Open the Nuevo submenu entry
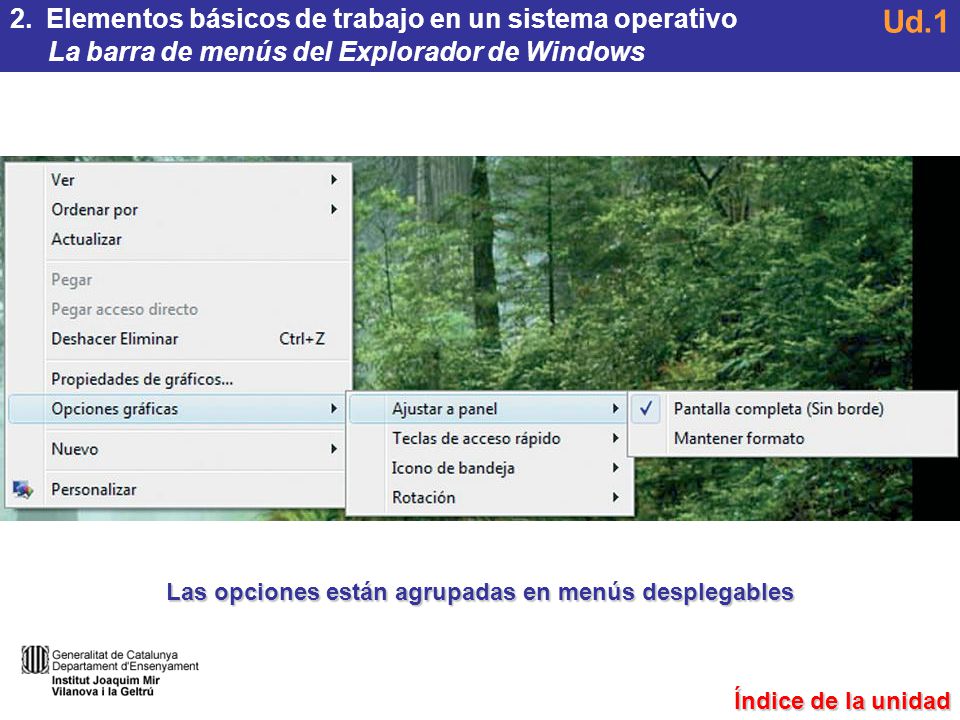960x720 pixels. pos(179,449)
